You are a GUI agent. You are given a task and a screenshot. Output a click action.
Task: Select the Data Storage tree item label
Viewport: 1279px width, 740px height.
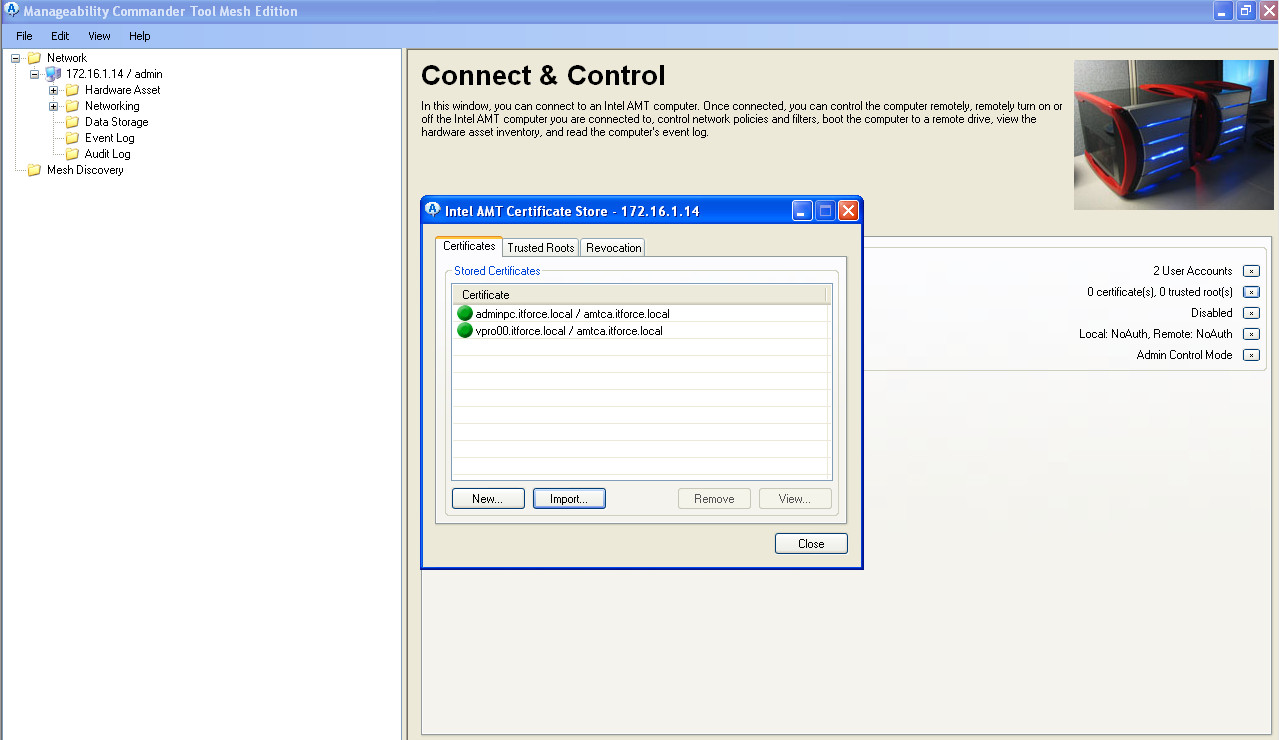click(x=116, y=122)
